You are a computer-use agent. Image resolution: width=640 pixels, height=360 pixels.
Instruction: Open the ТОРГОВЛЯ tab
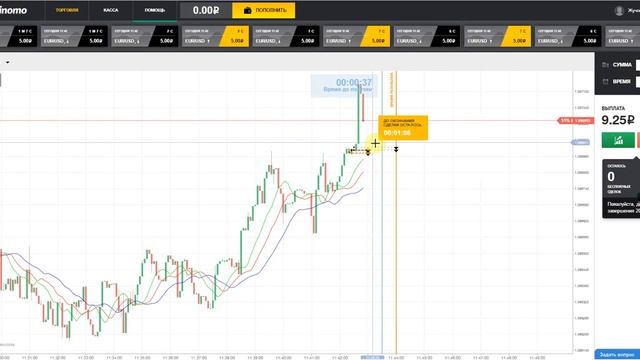coord(67,10)
